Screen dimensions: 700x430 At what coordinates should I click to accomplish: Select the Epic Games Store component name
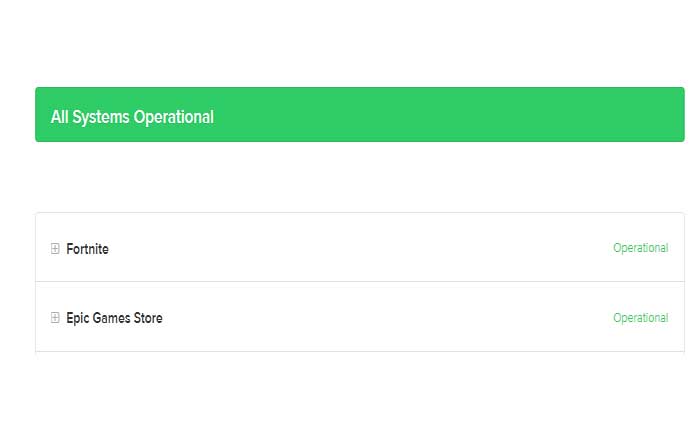tap(114, 318)
